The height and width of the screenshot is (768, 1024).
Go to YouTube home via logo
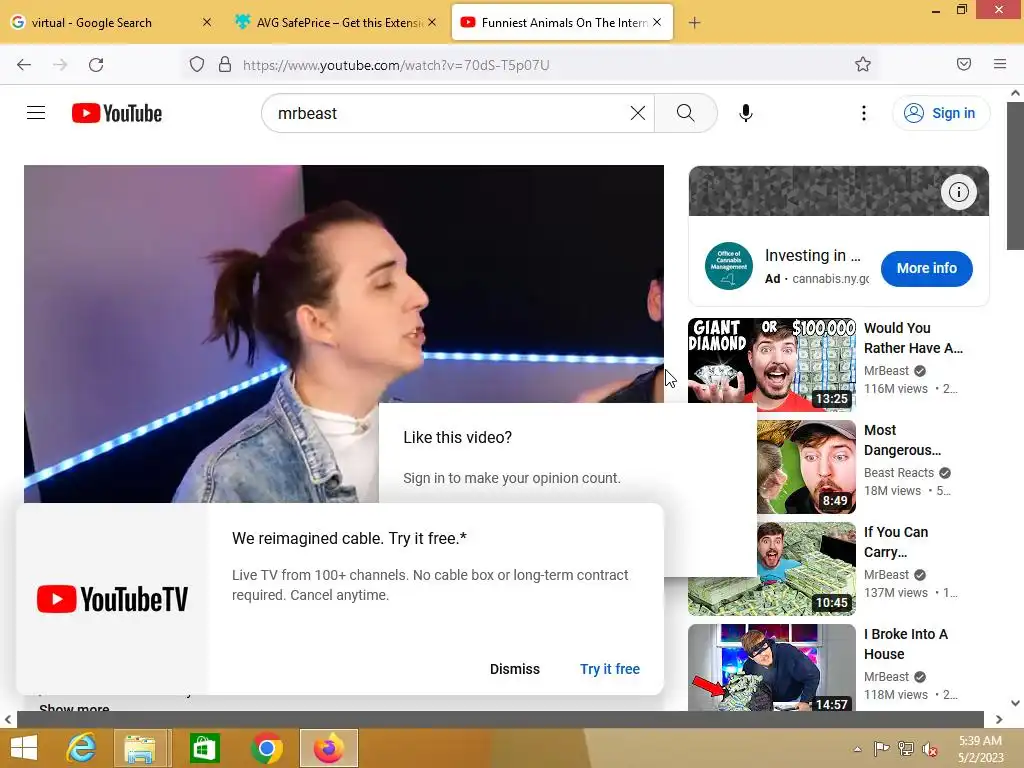pyautogui.click(x=117, y=113)
